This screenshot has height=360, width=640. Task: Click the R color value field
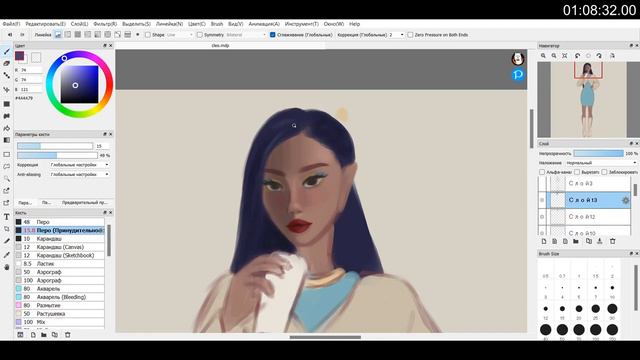tap(31, 70)
